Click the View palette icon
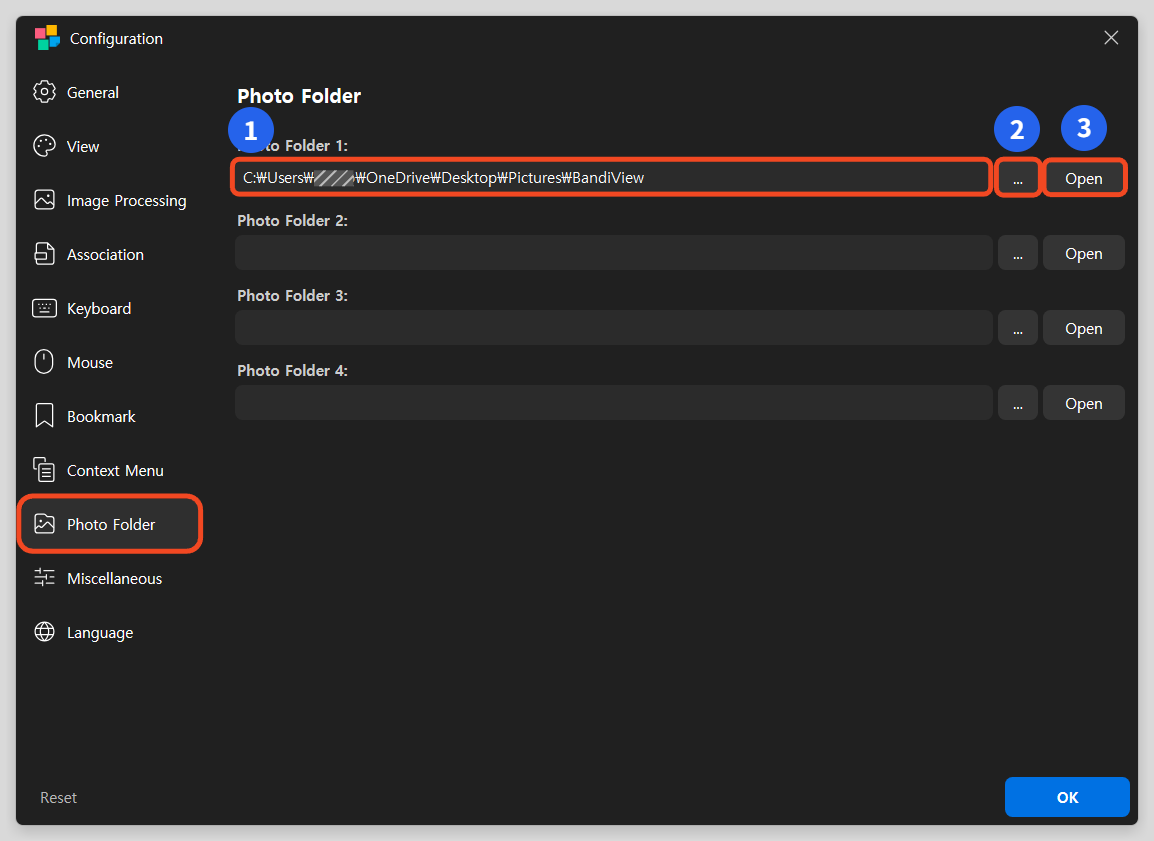 (44, 146)
